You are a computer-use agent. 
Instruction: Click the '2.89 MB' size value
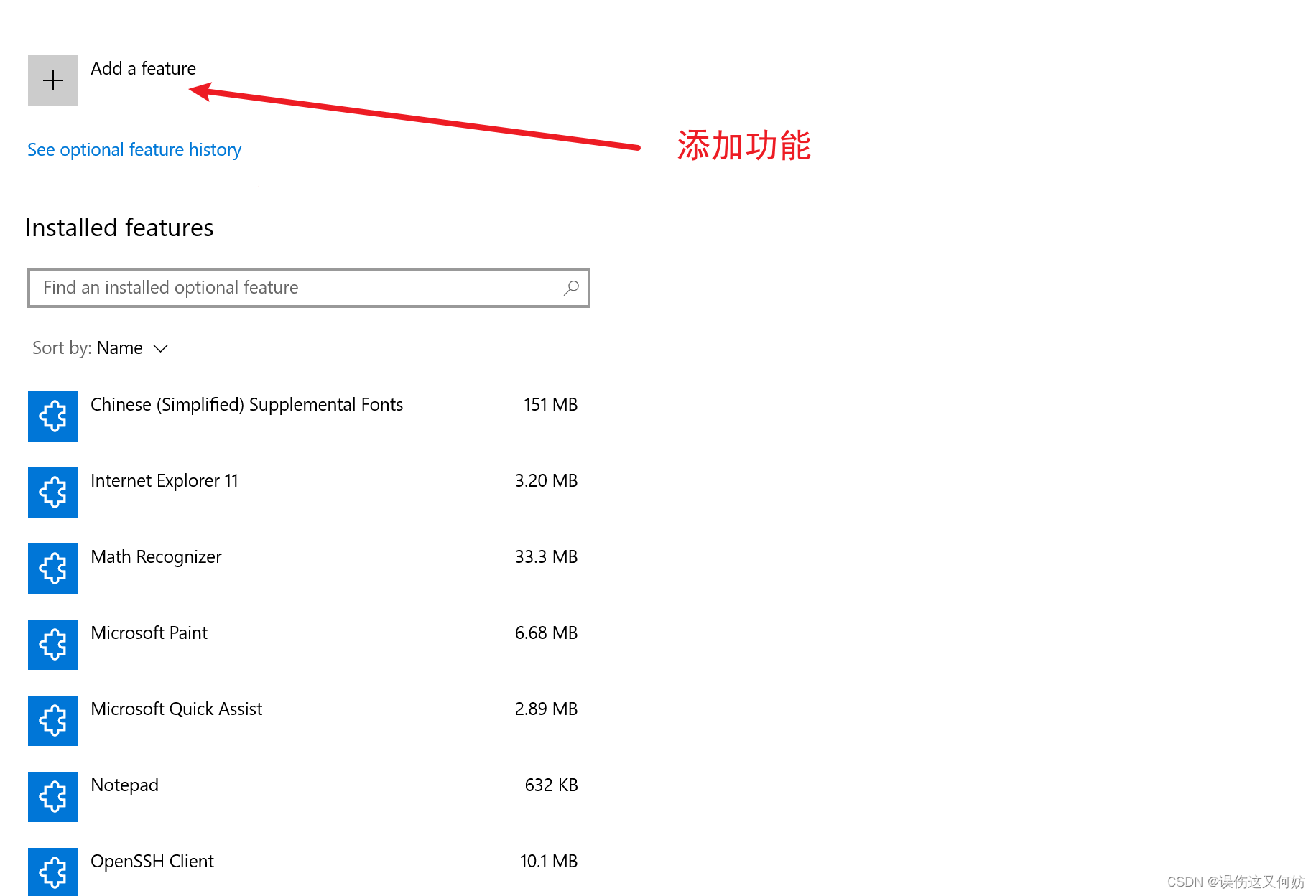546,709
